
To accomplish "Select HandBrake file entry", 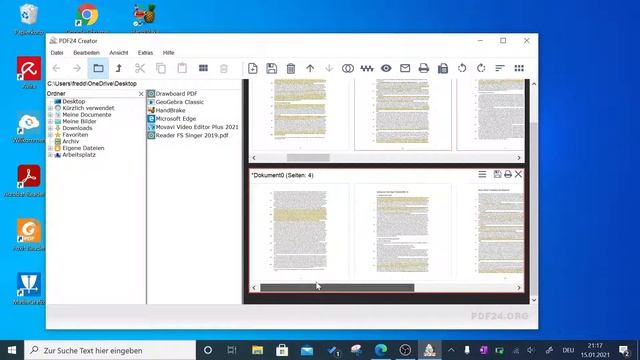I will [170, 110].
